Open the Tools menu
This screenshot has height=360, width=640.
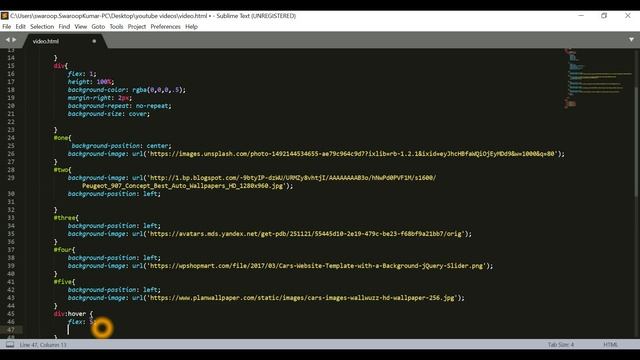click(116, 27)
